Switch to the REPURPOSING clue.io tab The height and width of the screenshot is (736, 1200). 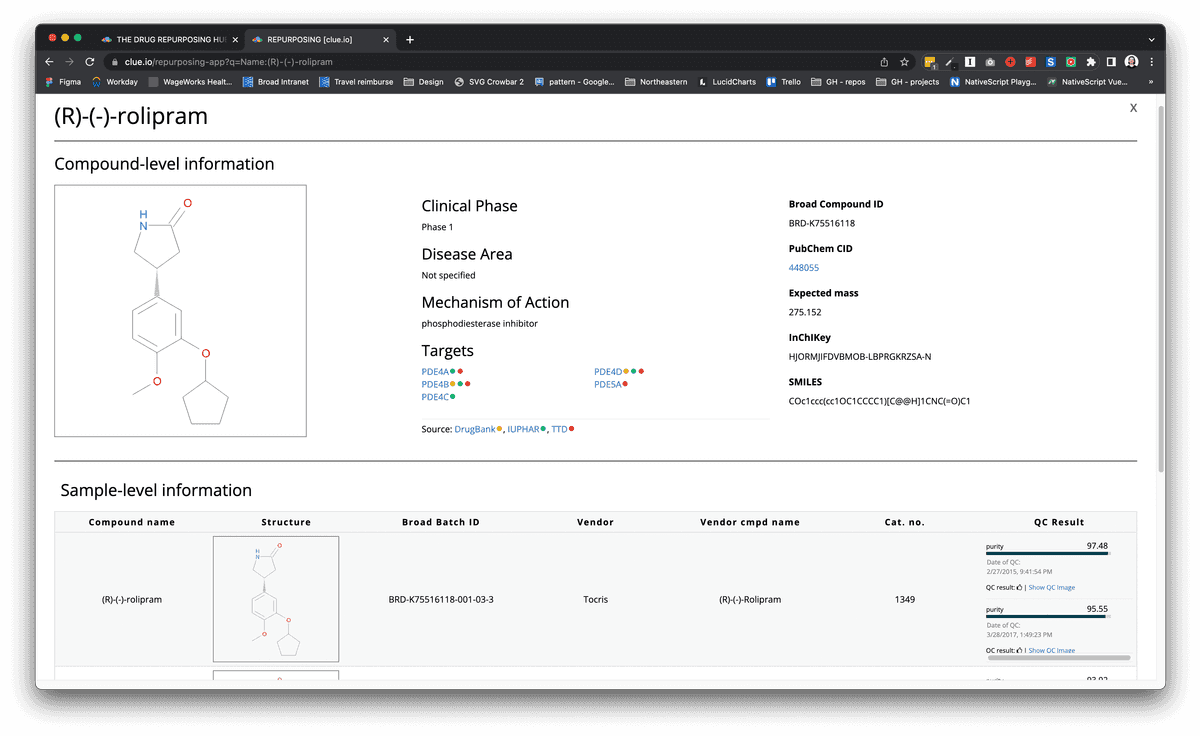310,39
